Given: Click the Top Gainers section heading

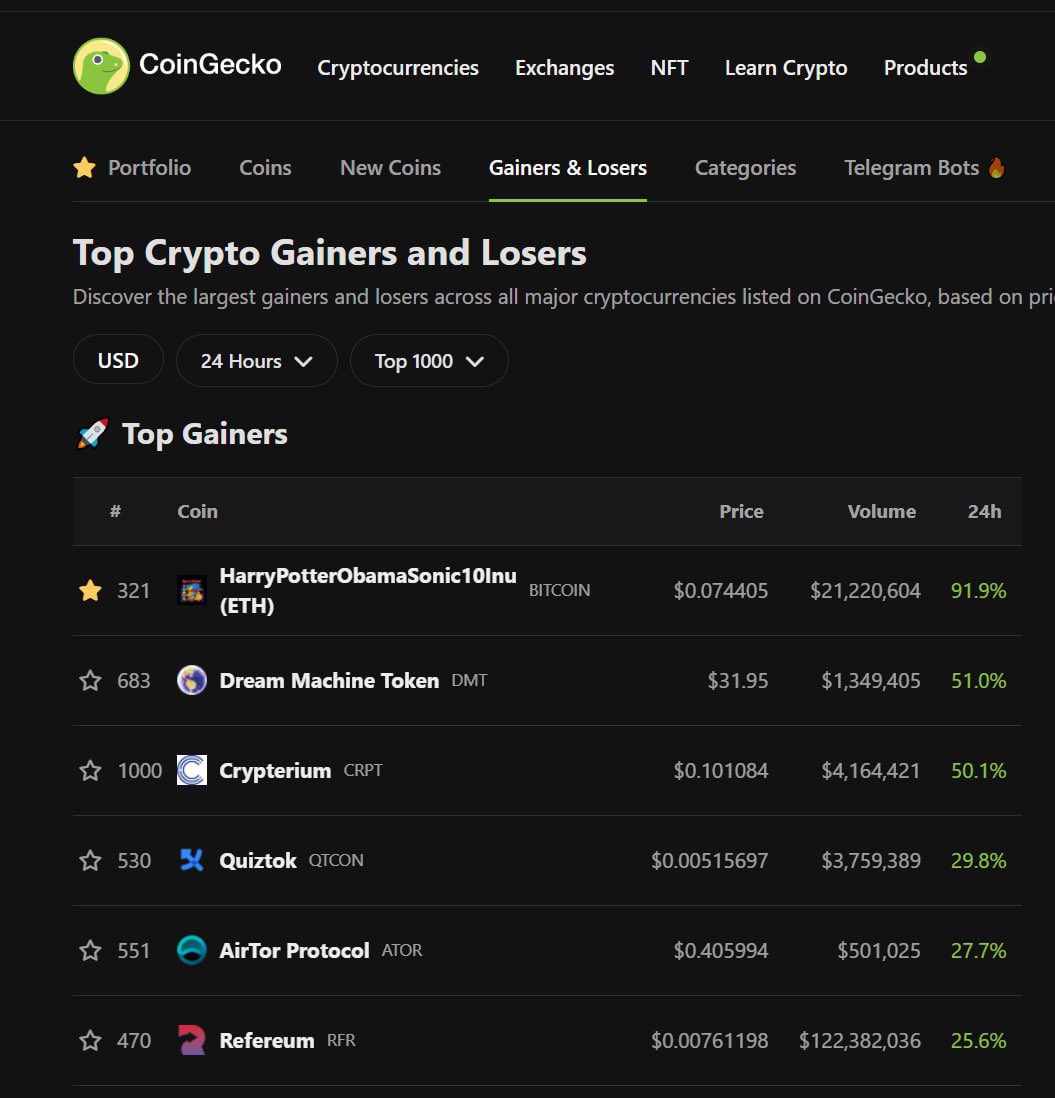Looking at the screenshot, I should tap(205, 434).
